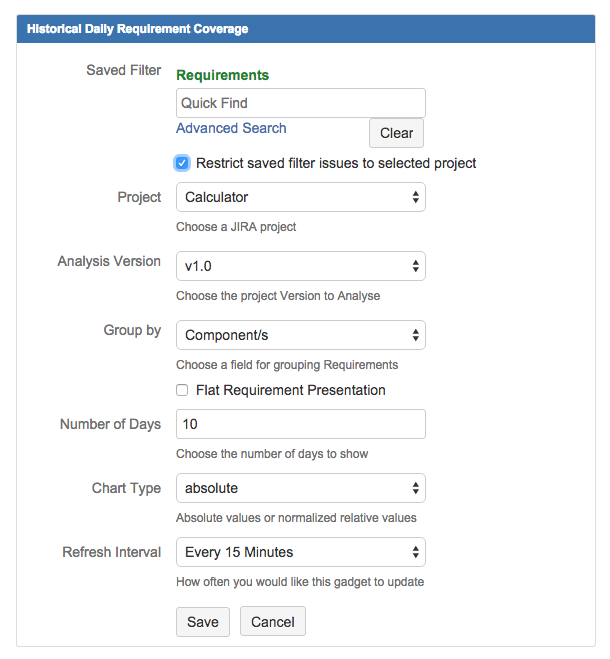Viewport: 610px width, 659px height.
Task: Open the Advanced Search link
Action: pyautogui.click(x=231, y=128)
